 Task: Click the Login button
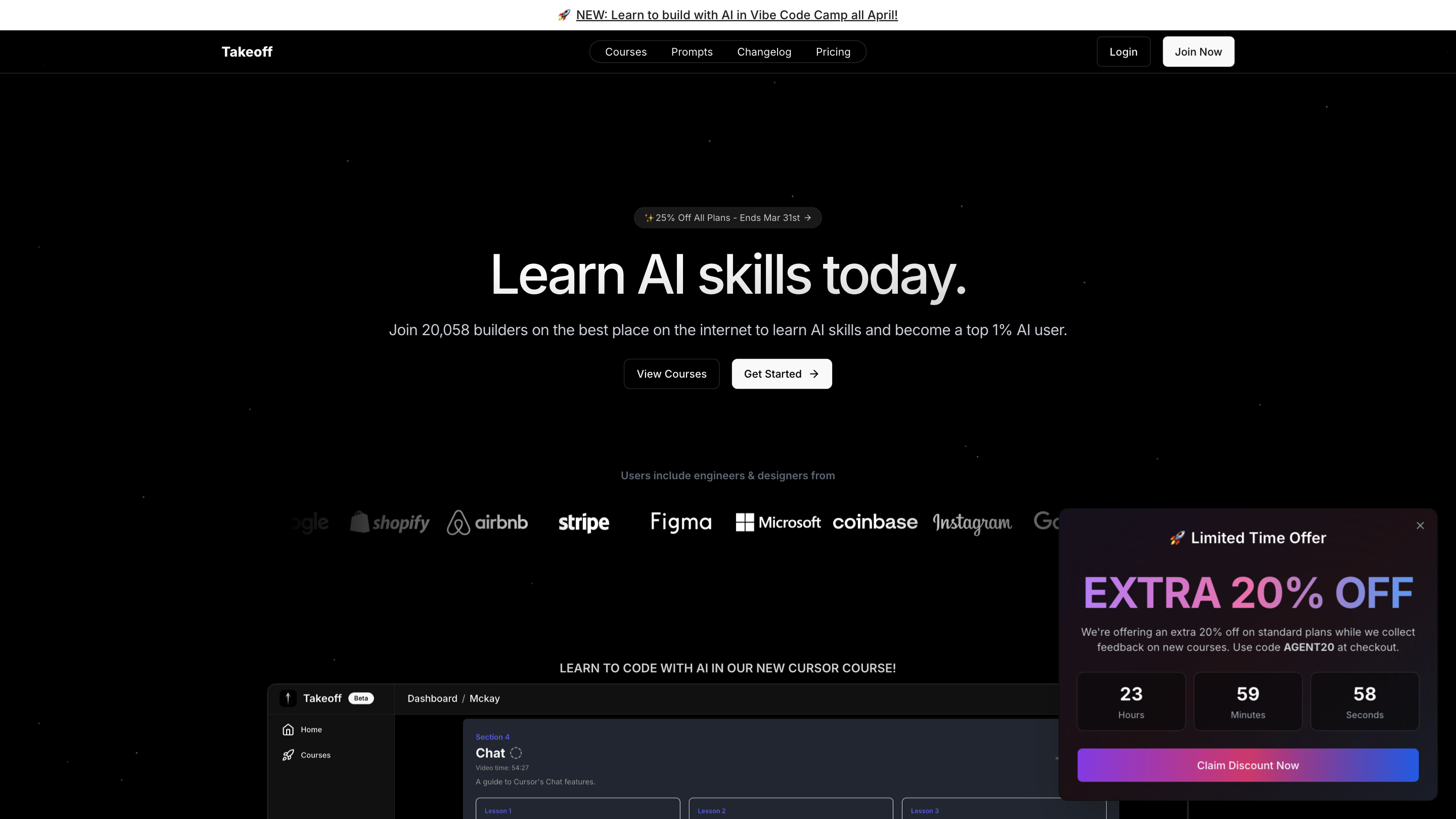[x=1122, y=52]
